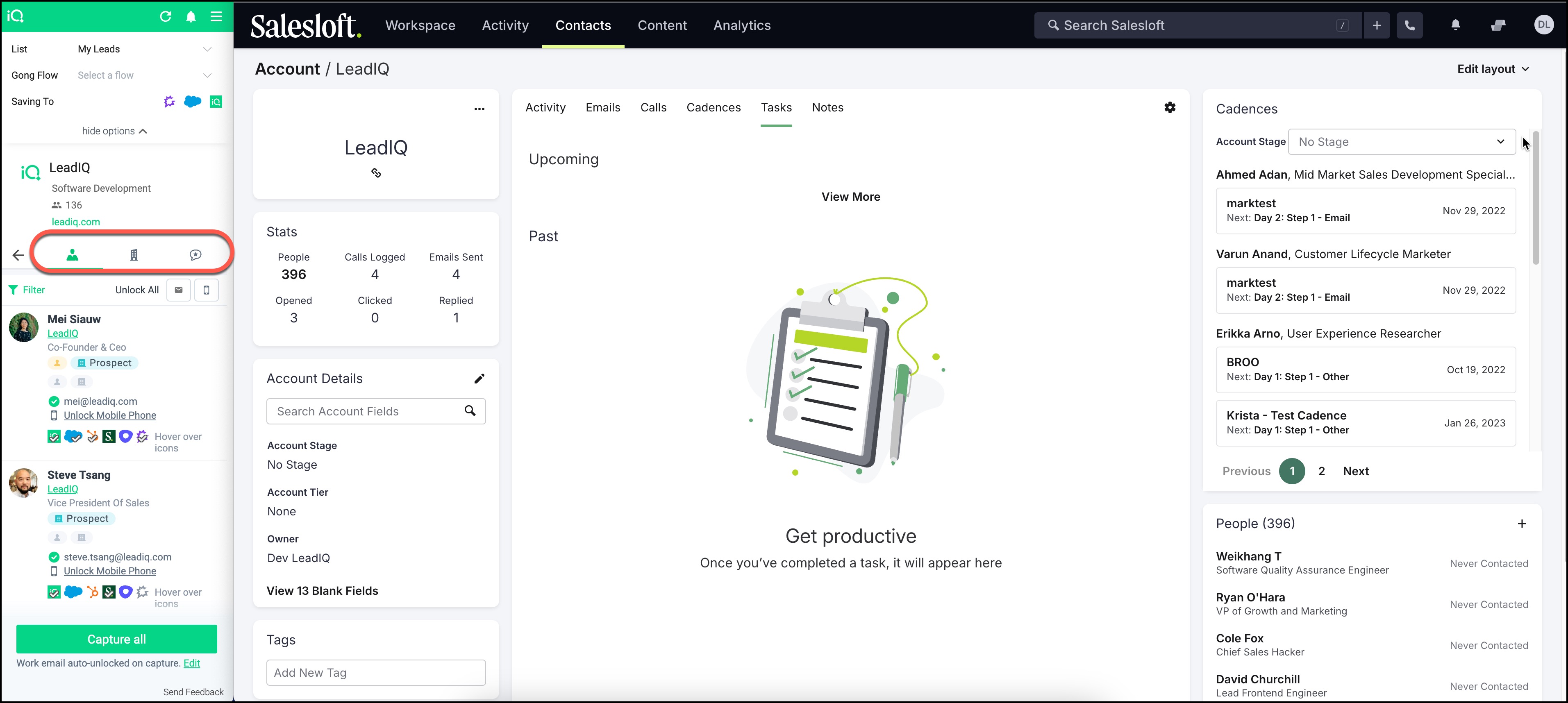Open the Gong Flow select dropdown
This screenshot has width=1568, height=703.
coord(144,75)
